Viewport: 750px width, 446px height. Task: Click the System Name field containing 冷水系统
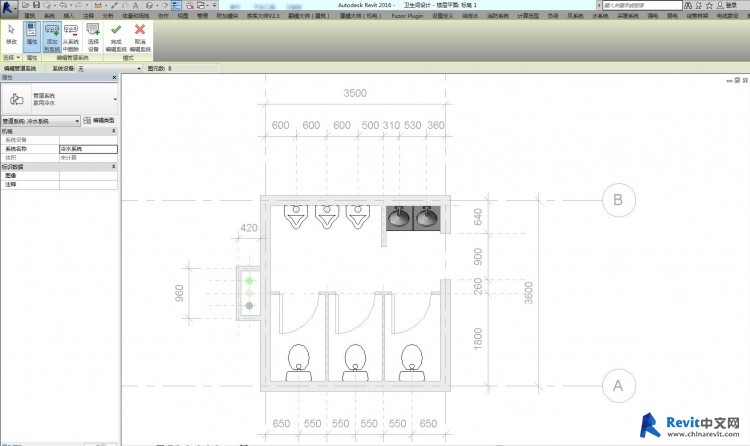pos(88,149)
